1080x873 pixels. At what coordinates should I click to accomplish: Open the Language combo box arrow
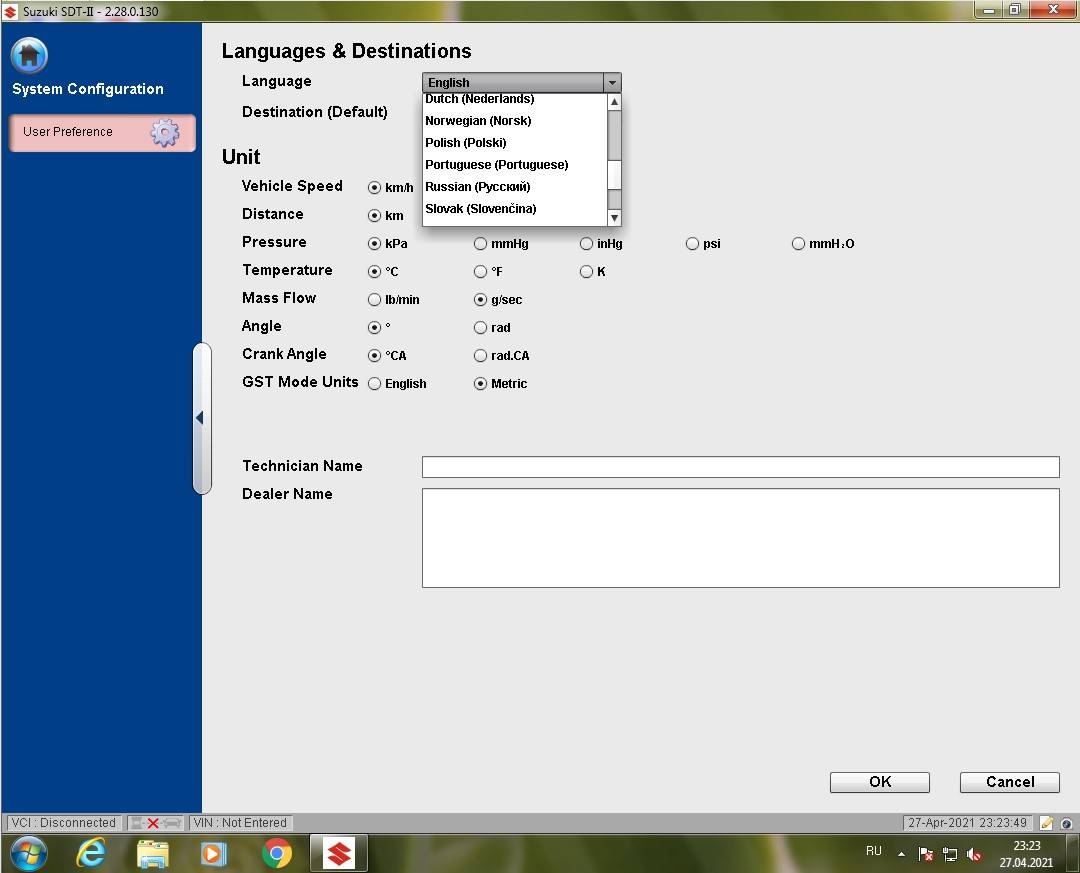point(612,83)
